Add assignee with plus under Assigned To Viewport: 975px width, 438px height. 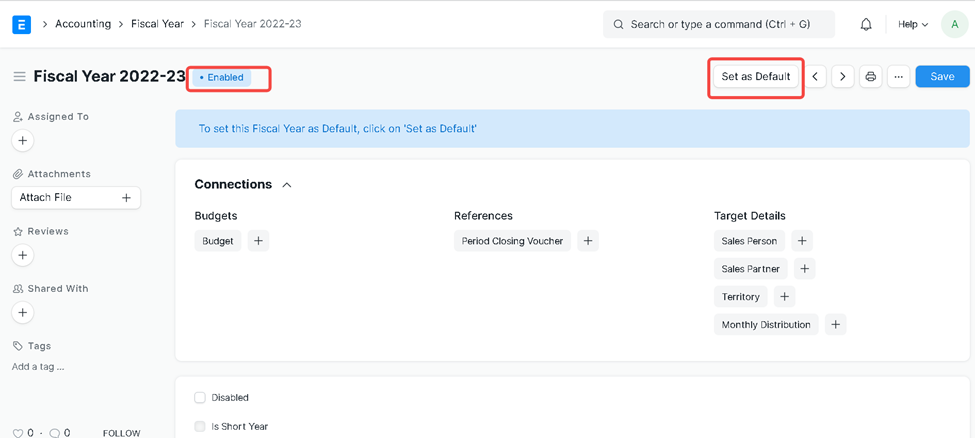coord(23,141)
